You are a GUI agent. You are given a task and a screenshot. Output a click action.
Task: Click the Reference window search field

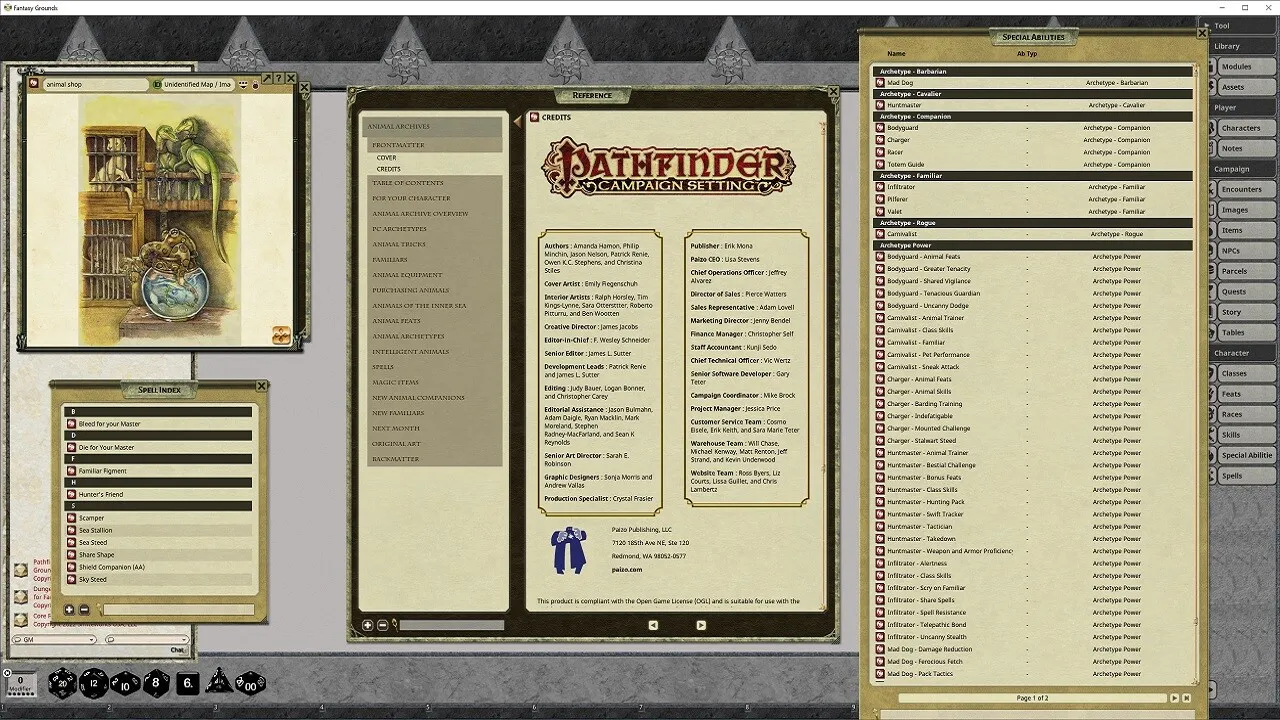point(452,625)
